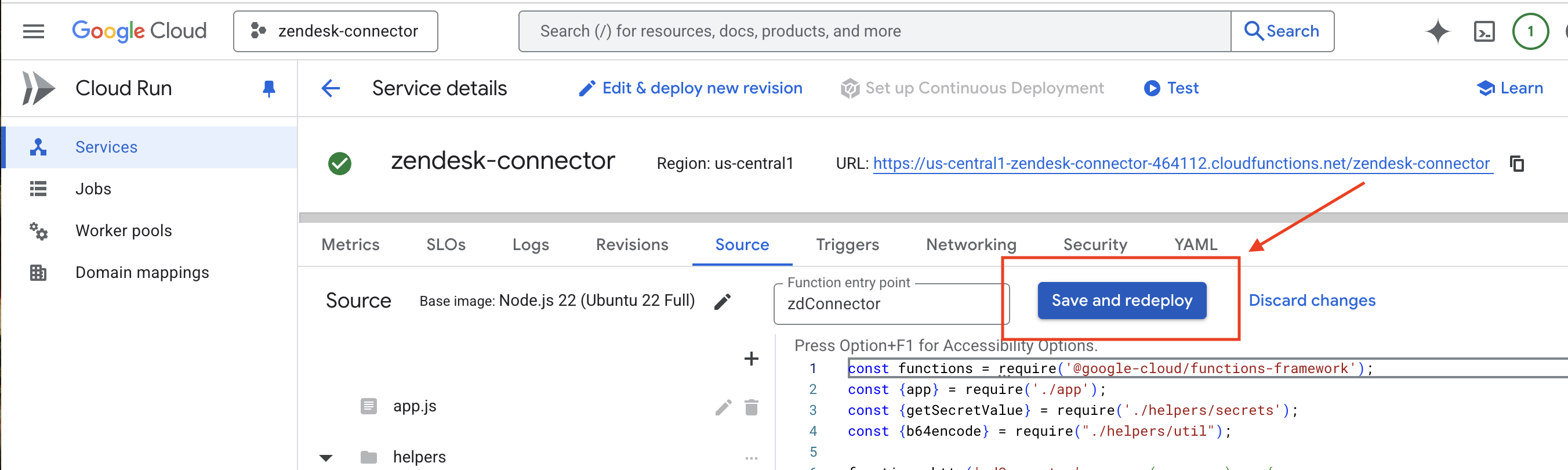Open the main navigation hamburger menu
This screenshot has width=1568, height=470.
coord(34,31)
